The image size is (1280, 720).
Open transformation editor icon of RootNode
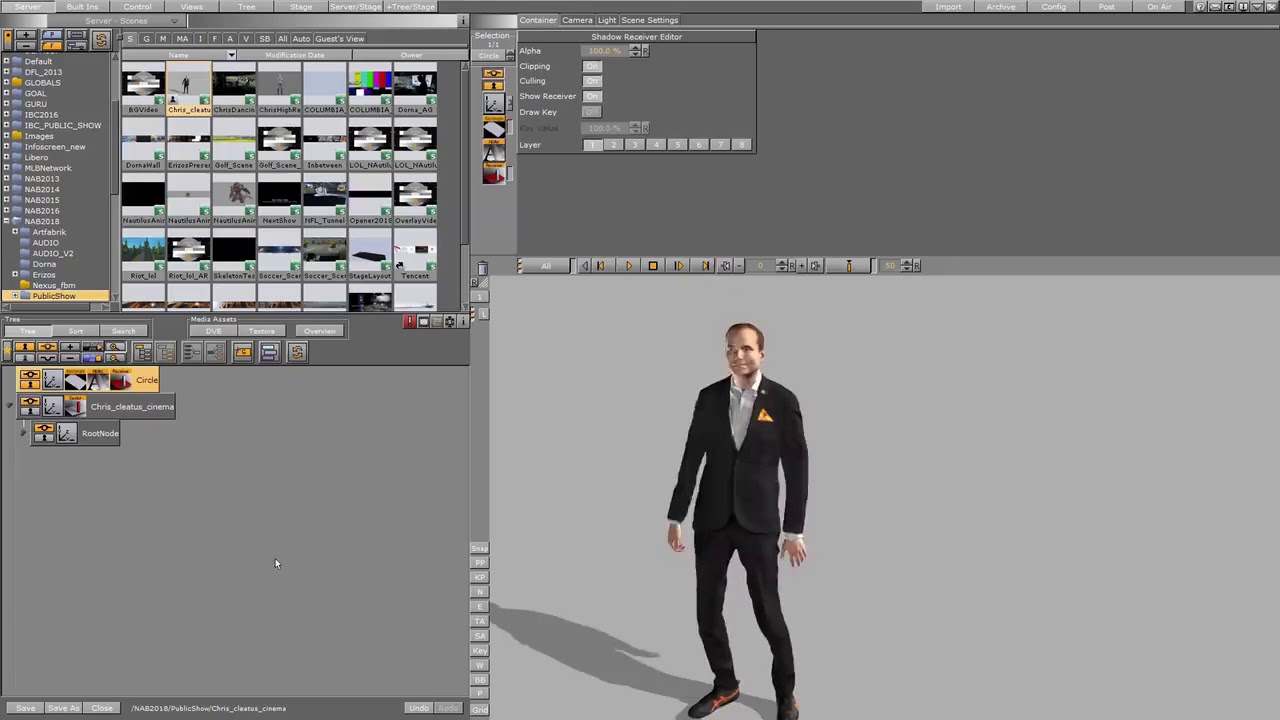coord(66,433)
